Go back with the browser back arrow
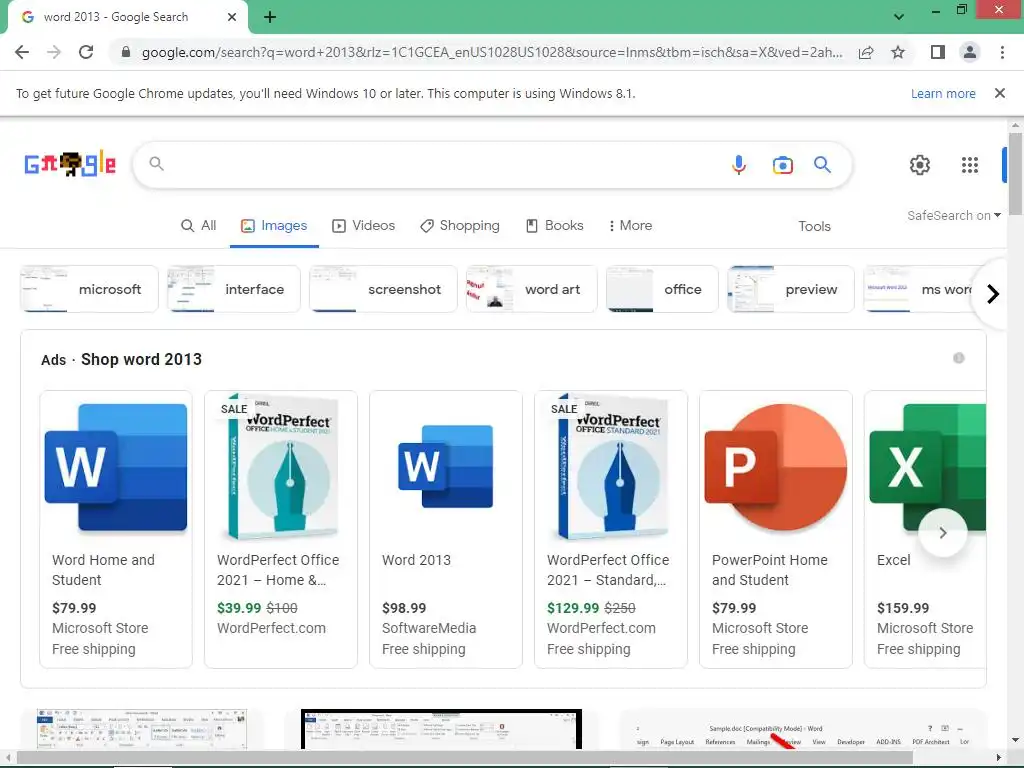 tap(22, 52)
